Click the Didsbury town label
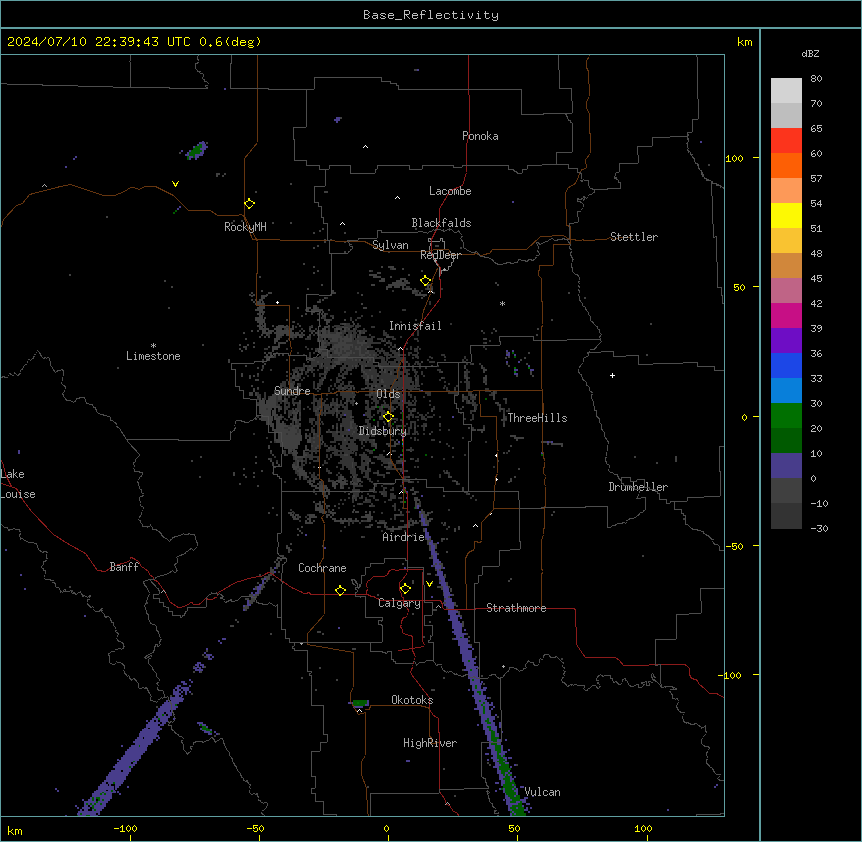 (x=383, y=431)
